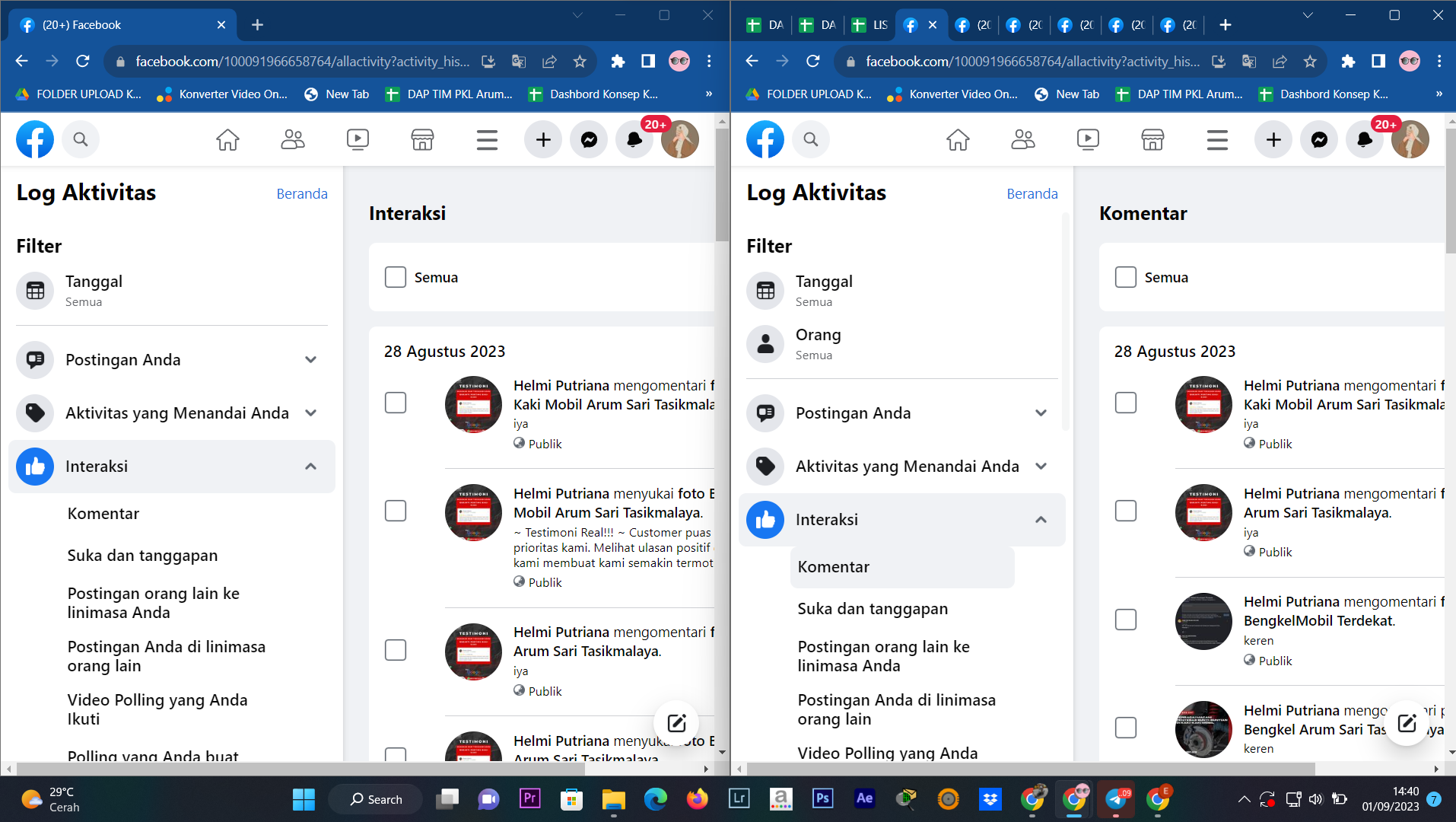
Task: Open notifications bell in left window
Action: coord(634,140)
